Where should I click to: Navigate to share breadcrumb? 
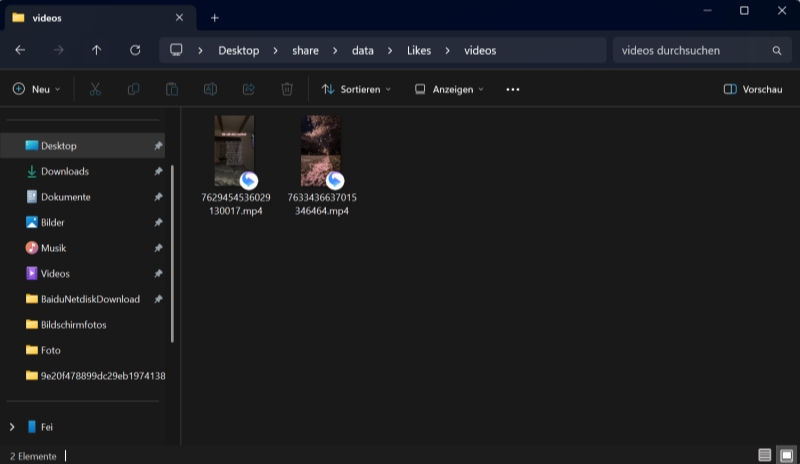(305, 51)
